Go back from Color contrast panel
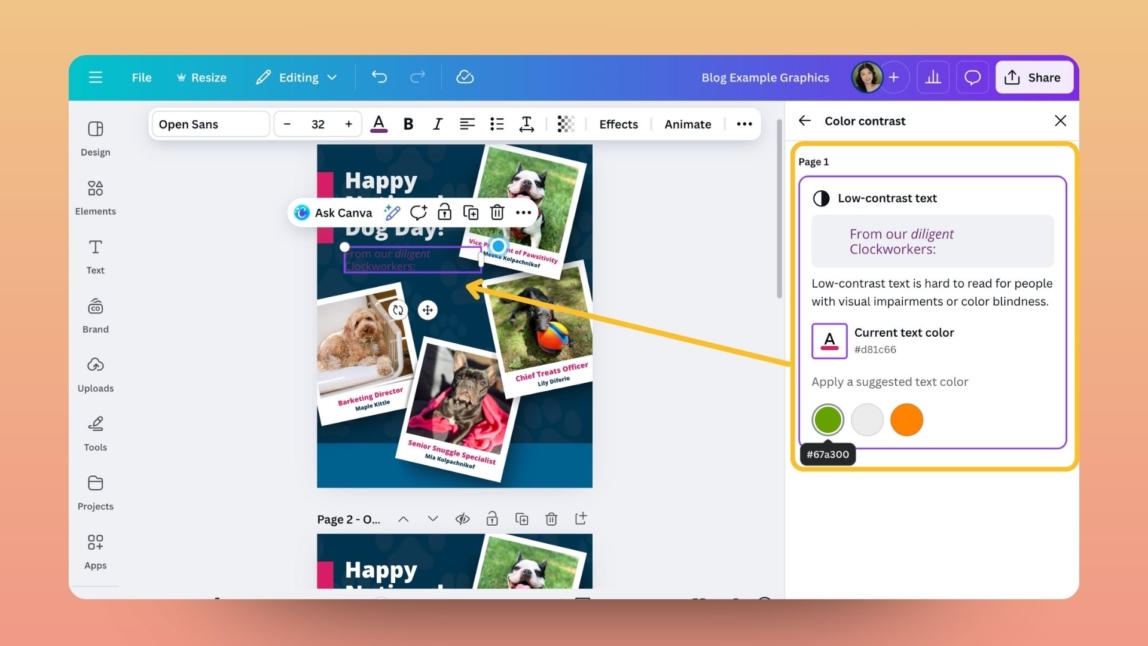1148x646 pixels. 805,120
